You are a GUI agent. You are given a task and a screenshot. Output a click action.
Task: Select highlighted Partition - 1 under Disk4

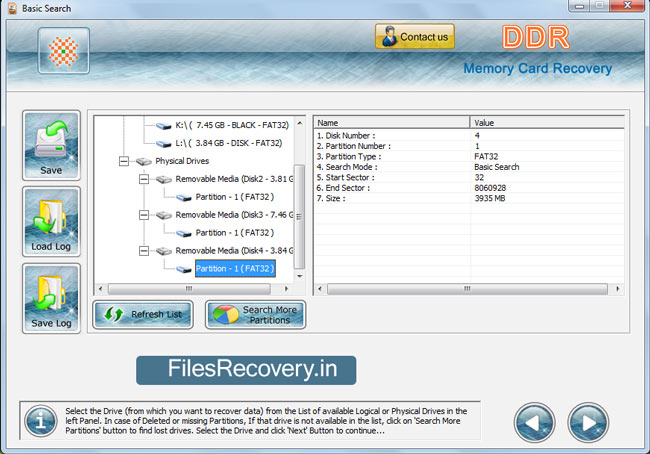click(x=235, y=269)
